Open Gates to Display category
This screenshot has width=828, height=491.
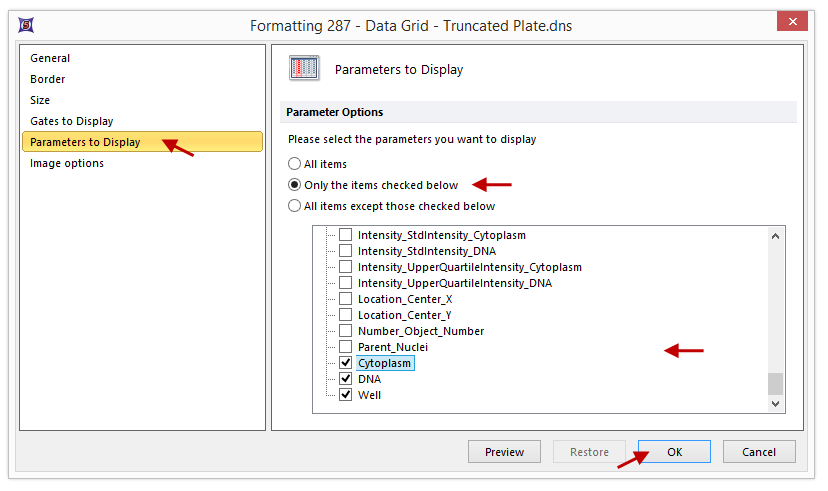[72, 121]
